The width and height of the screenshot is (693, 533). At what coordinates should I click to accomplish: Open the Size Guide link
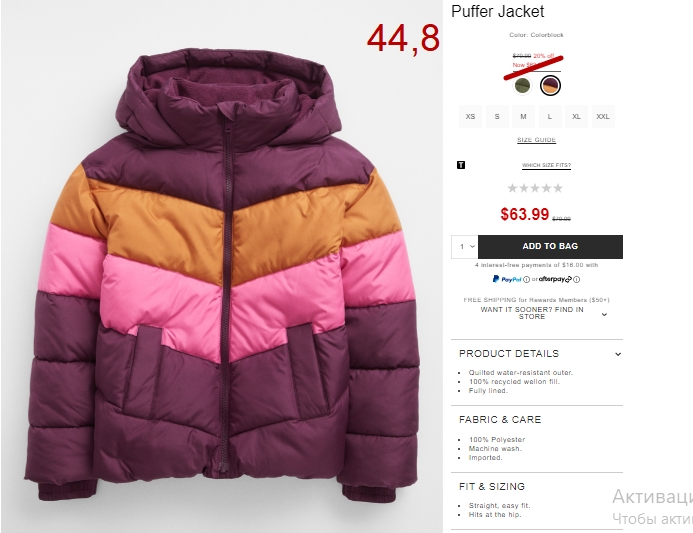(537, 140)
